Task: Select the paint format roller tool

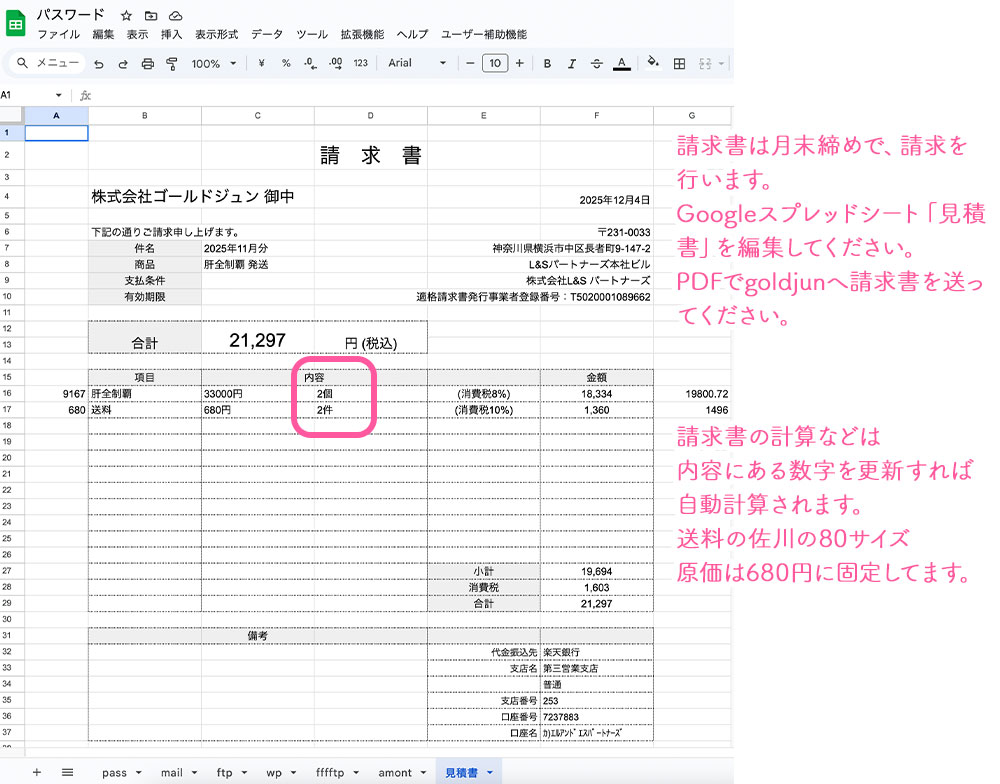Action: pos(171,63)
